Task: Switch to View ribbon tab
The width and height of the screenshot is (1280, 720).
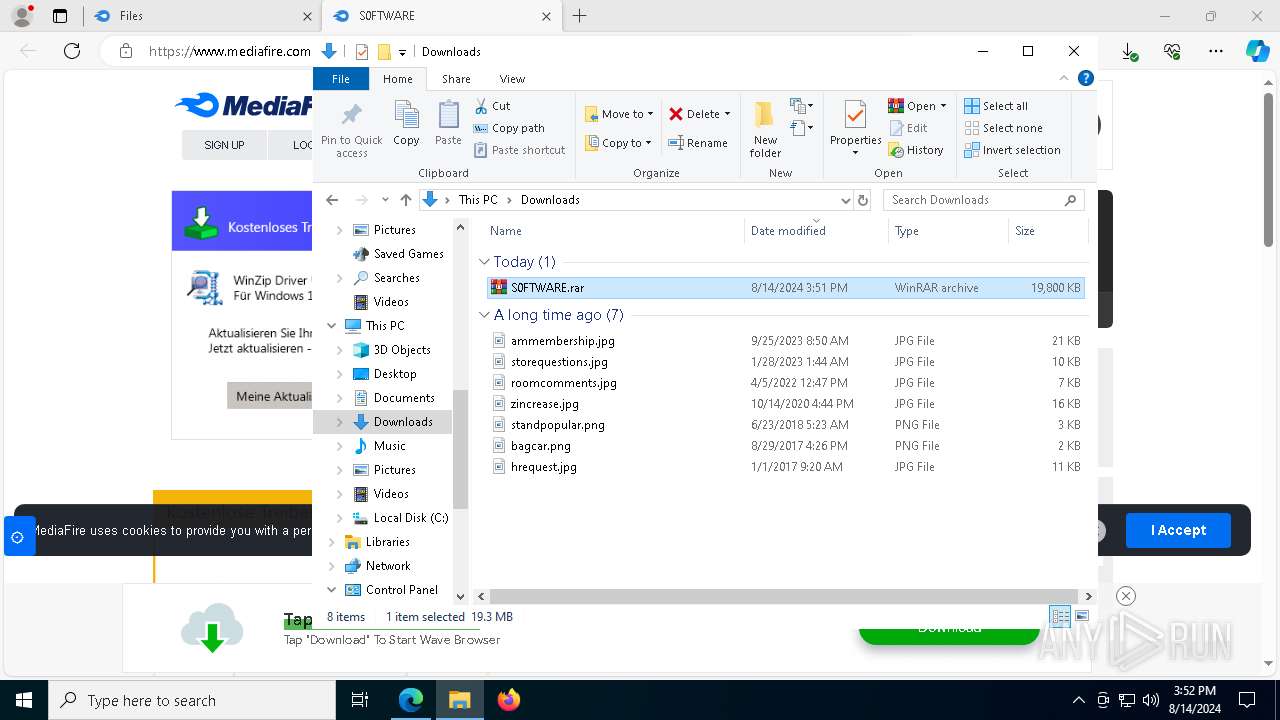Action: click(x=512, y=79)
